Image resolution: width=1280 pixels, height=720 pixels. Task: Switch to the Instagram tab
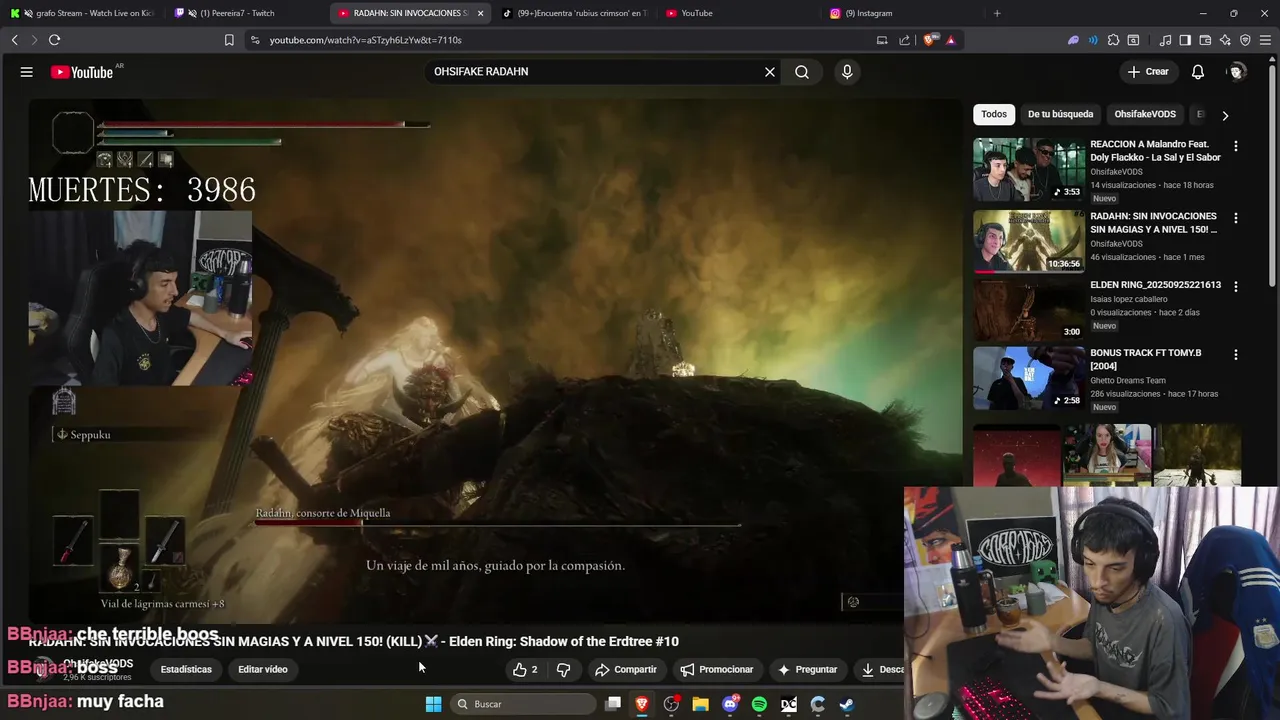pyautogui.click(x=901, y=13)
